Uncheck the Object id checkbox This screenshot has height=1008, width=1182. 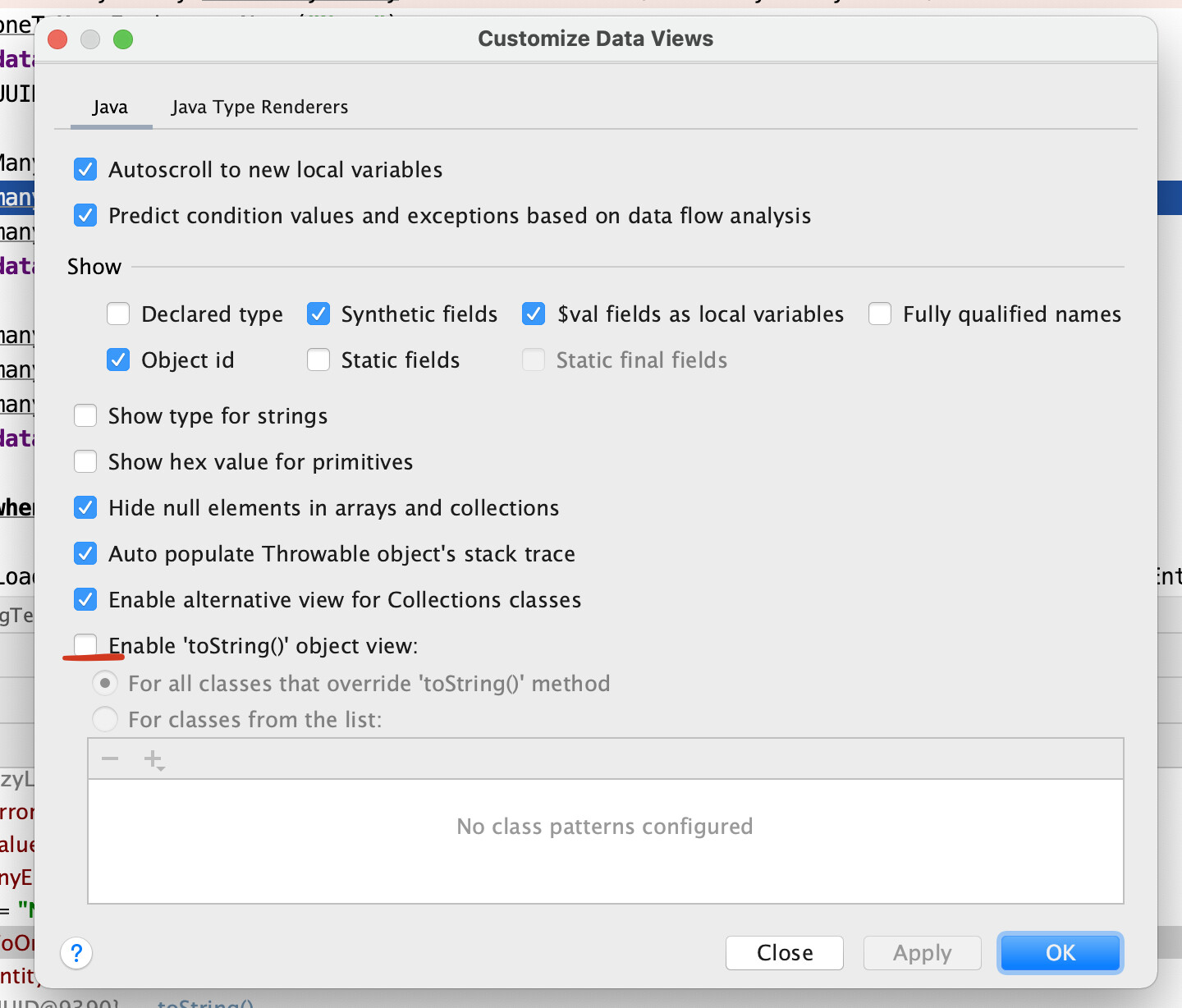coord(118,360)
